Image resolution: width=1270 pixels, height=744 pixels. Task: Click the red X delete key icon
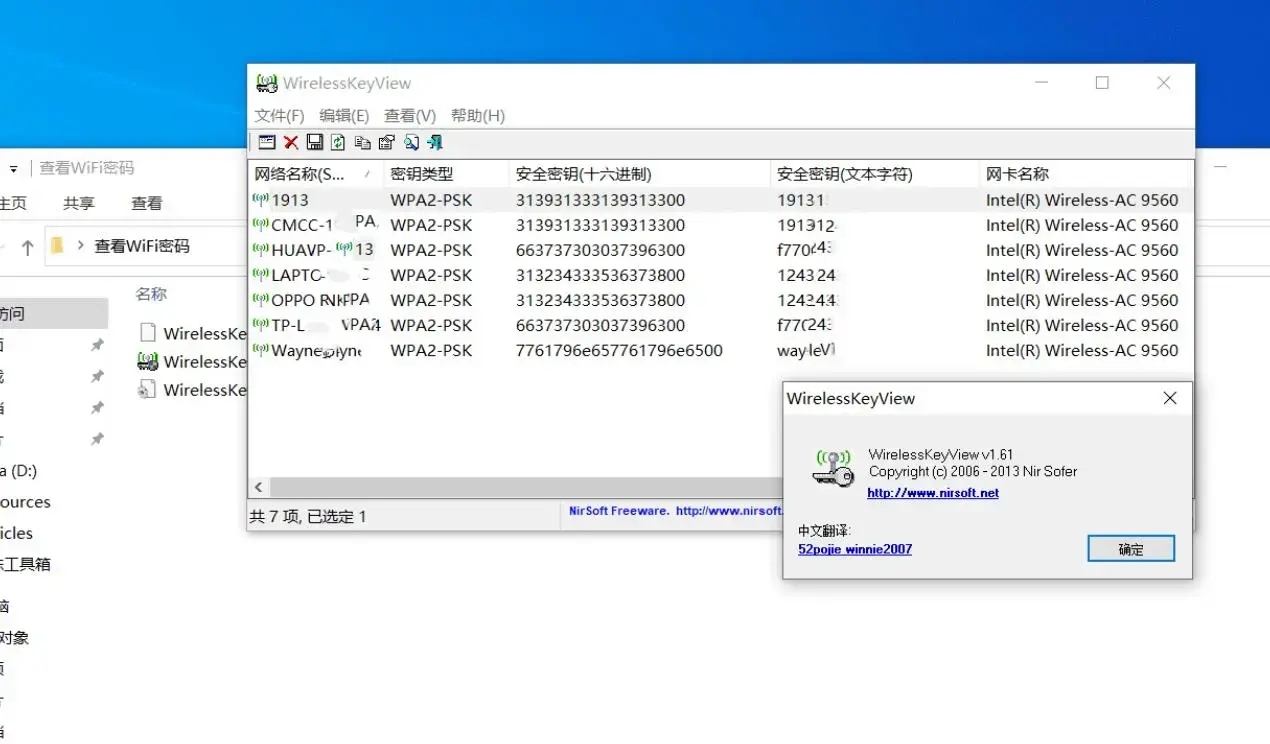pyautogui.click(x=290, y=142)
